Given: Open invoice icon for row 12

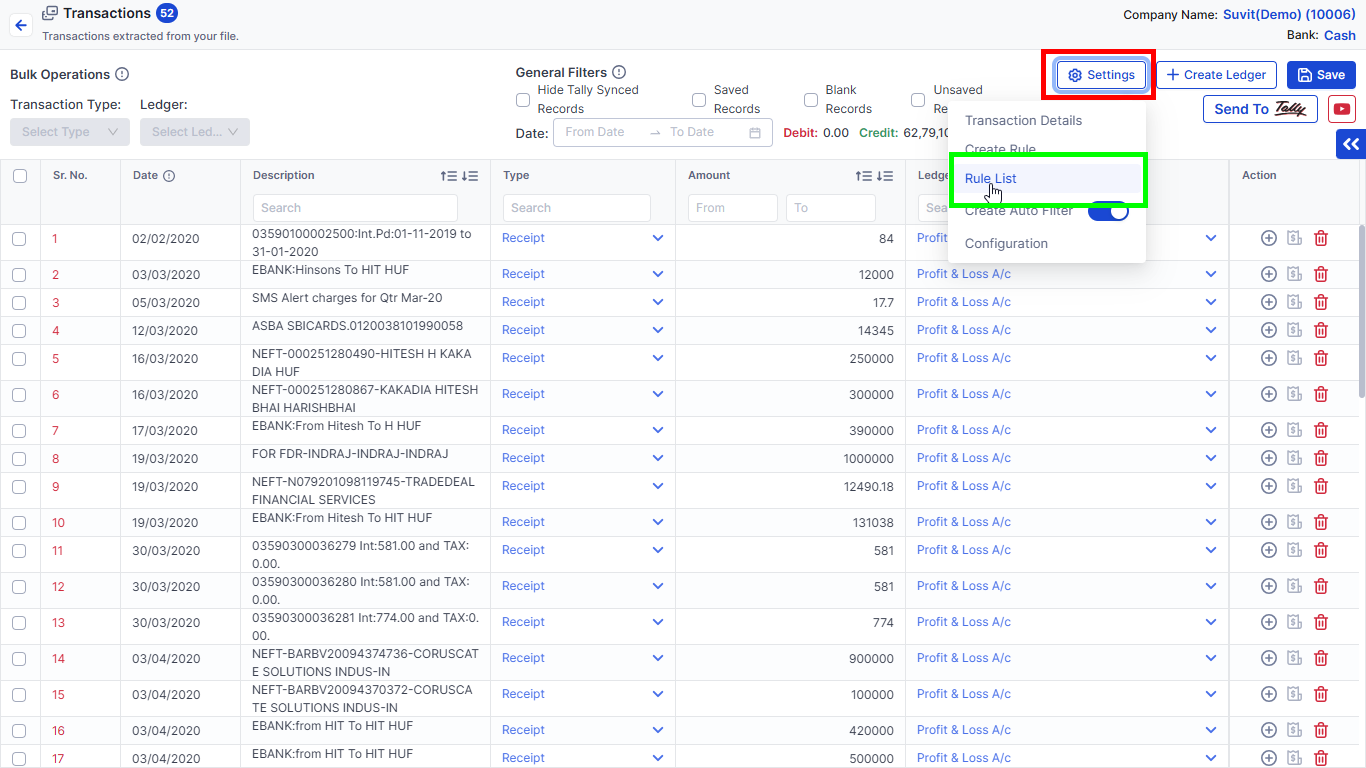Looking at the screenshot, I should pyautogui.click(x=1294, y=586).
